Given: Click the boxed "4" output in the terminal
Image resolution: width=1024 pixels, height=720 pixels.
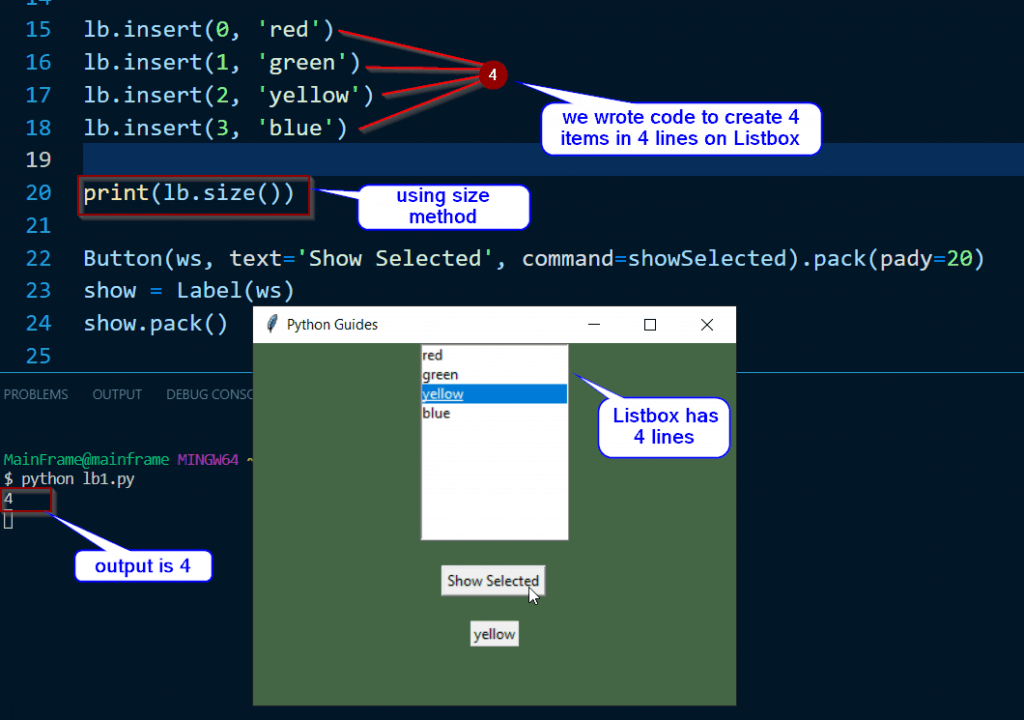Looking at the screenshot, I should click(x=27, y=499).
